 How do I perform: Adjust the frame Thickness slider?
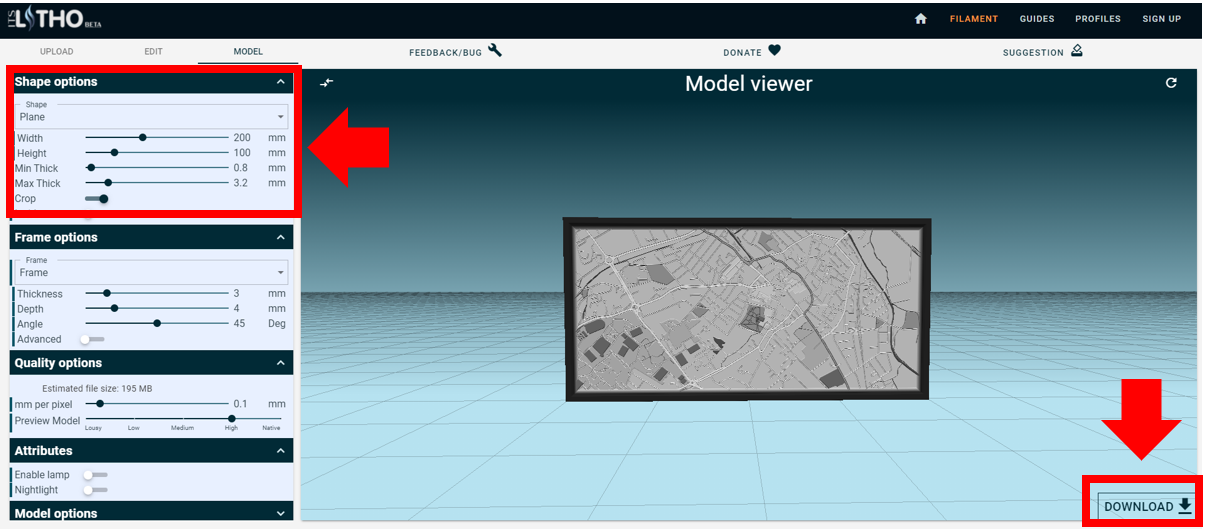click(x=157, y=294)
